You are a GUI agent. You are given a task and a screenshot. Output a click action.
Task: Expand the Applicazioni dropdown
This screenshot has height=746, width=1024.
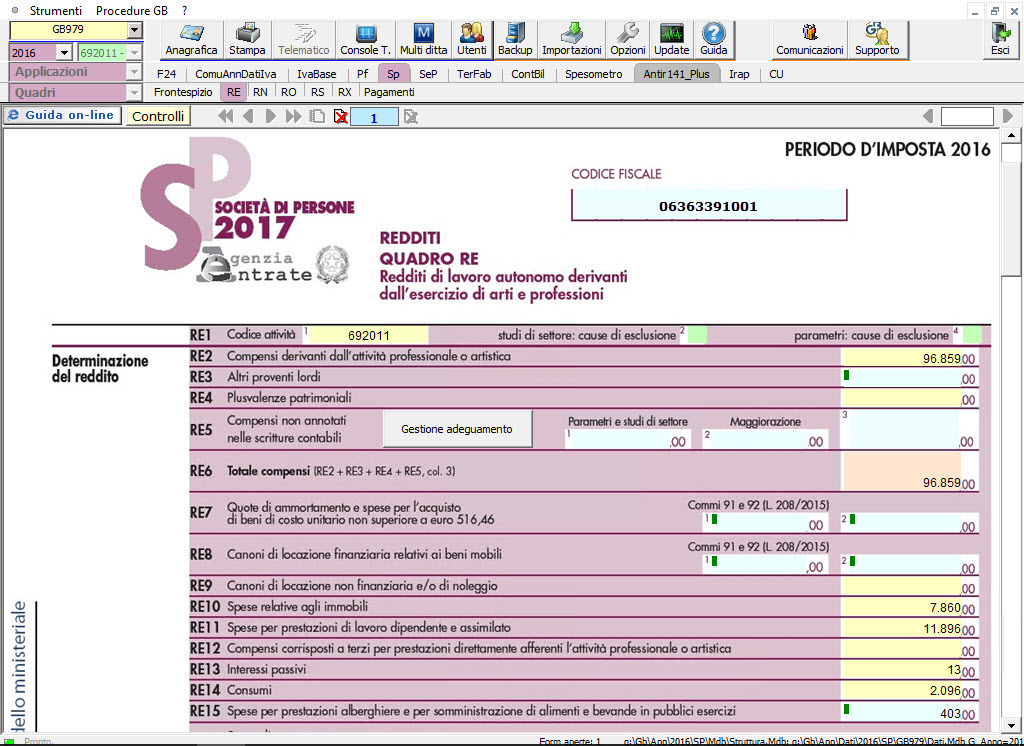click(134, 72)
